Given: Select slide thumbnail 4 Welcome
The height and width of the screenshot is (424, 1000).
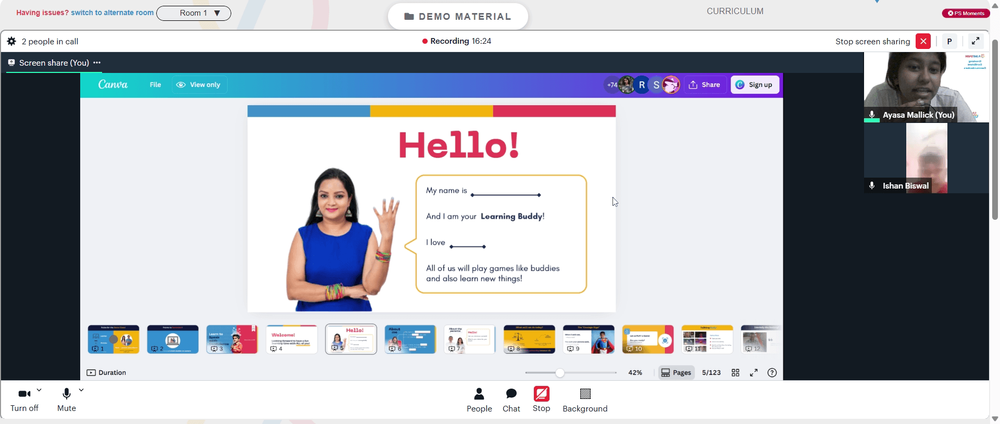Looking at the screenshot, I should 291,339.
